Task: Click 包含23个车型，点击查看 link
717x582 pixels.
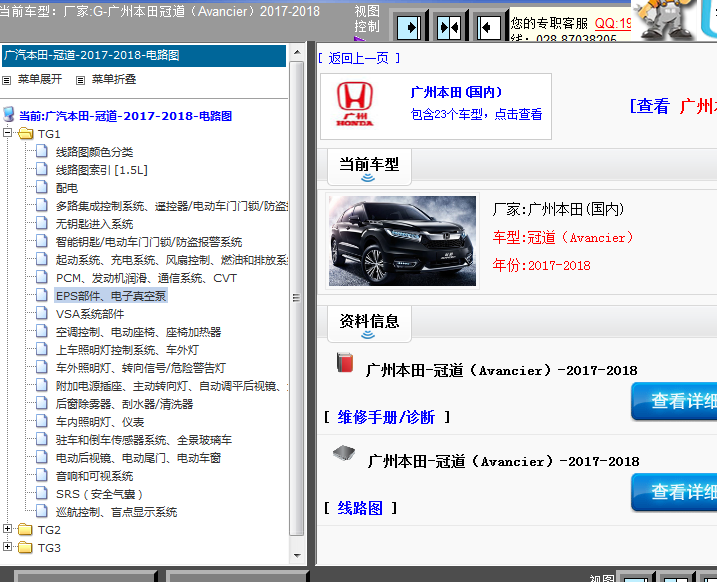Action: (476, 114)
